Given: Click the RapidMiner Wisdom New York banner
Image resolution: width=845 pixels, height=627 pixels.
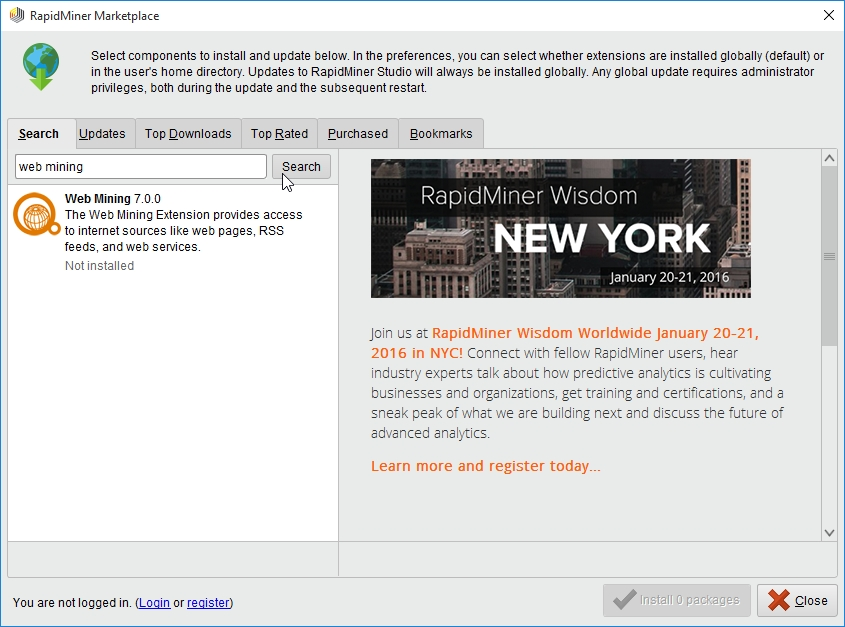Looking at the screenshot, I should (561, 228).
